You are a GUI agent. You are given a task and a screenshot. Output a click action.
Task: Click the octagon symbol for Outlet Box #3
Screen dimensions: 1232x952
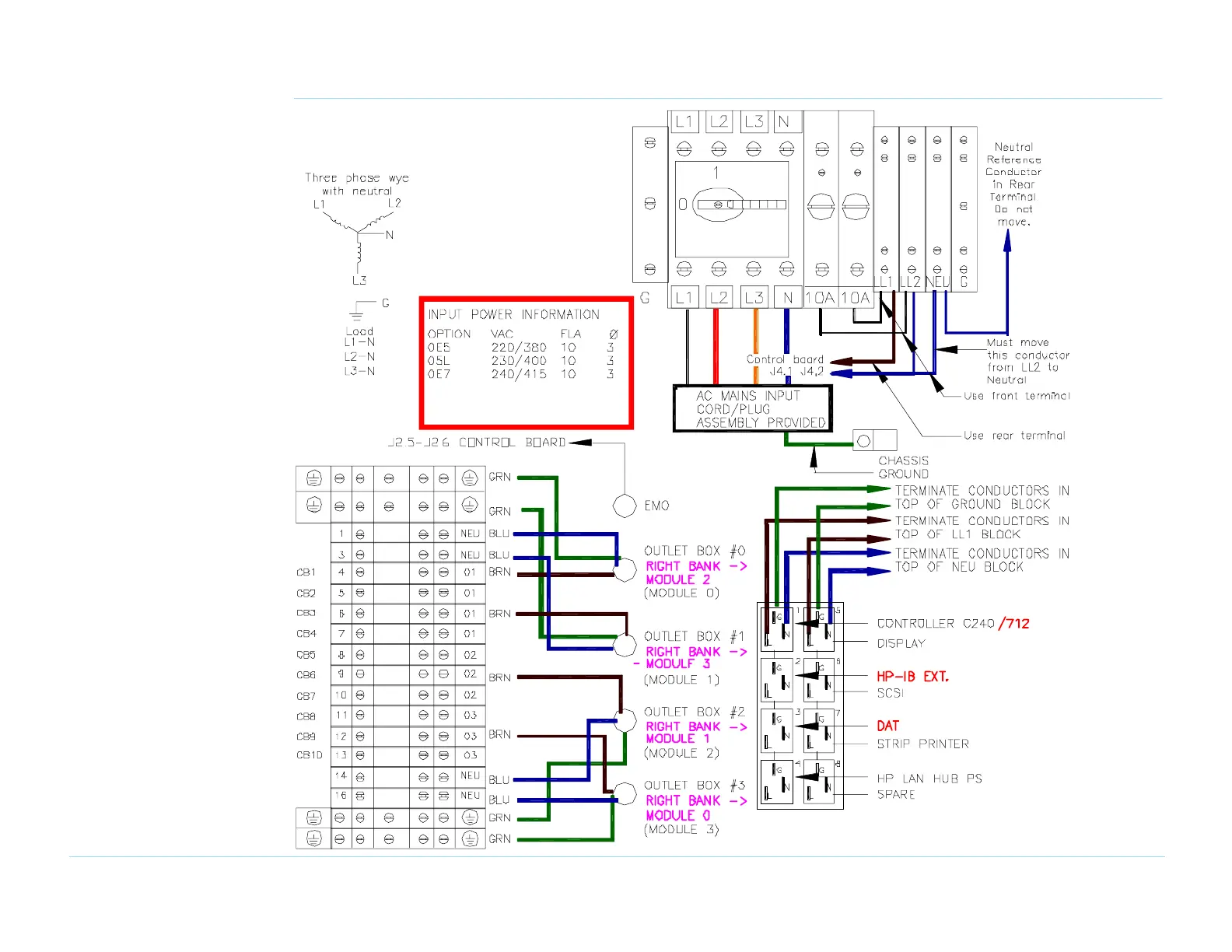[x=625, y=793]
